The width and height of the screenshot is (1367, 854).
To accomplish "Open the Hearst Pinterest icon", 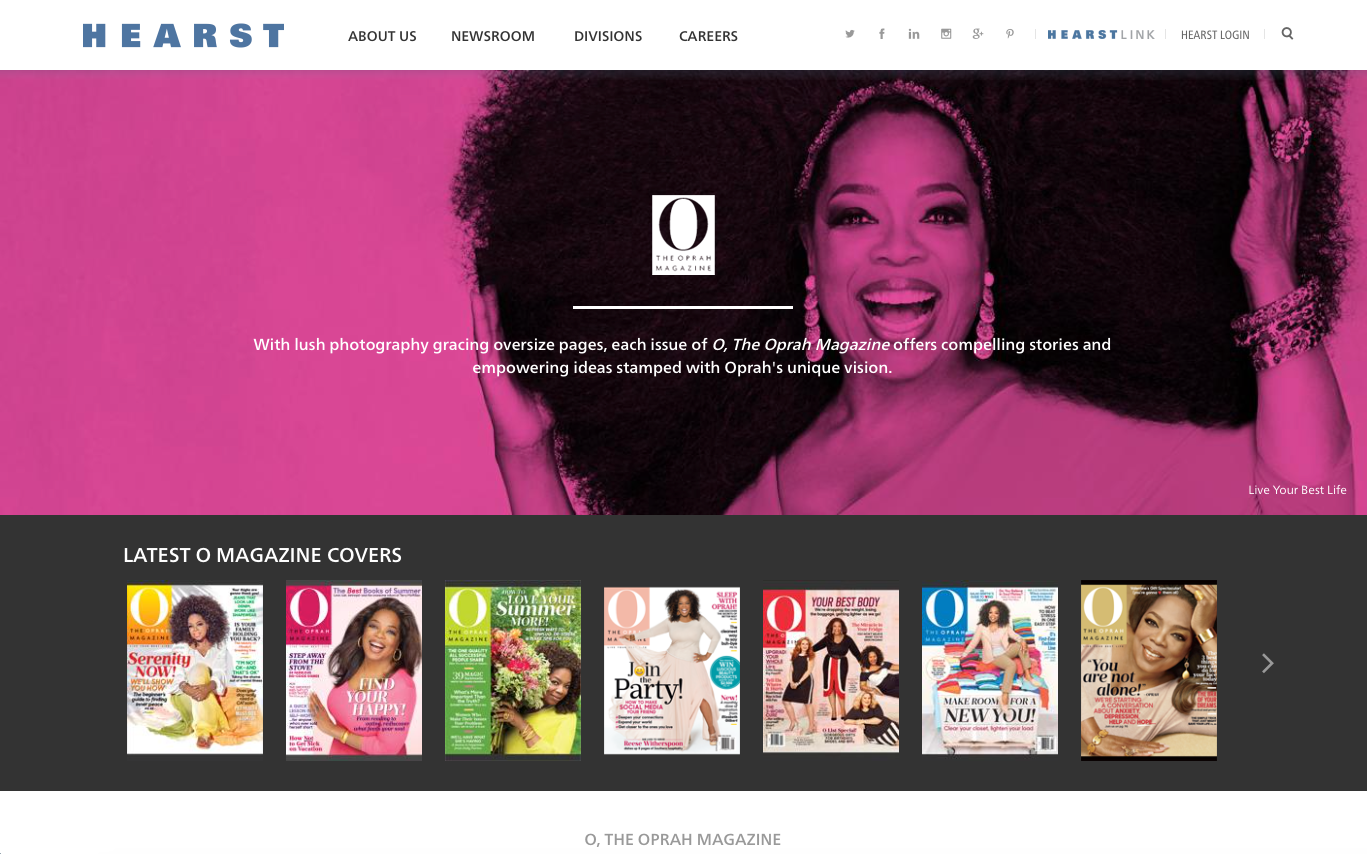I will point(1010,34).
